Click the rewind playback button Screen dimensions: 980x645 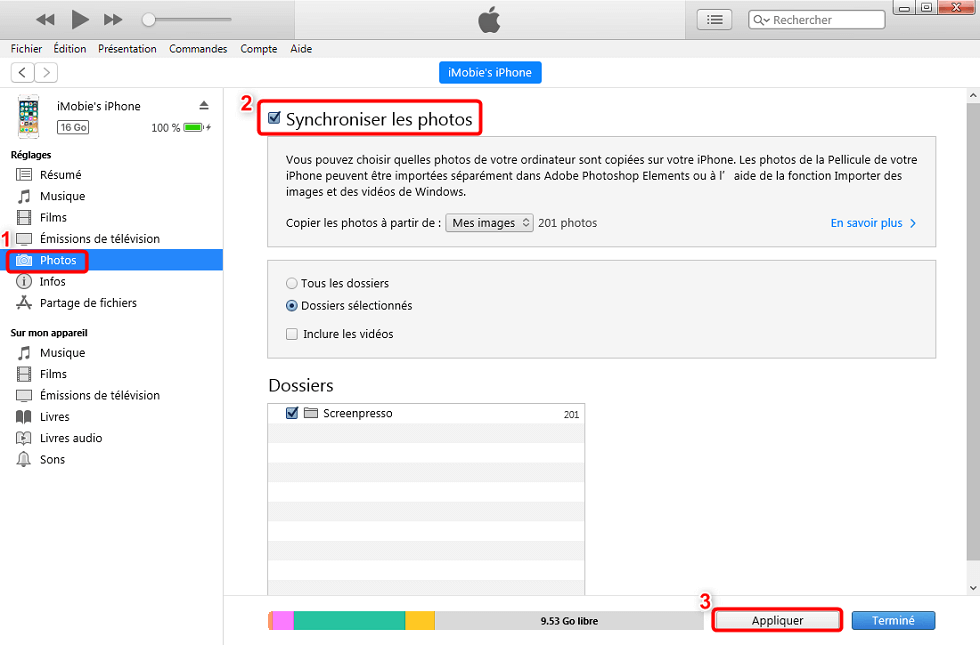(46, 20)
